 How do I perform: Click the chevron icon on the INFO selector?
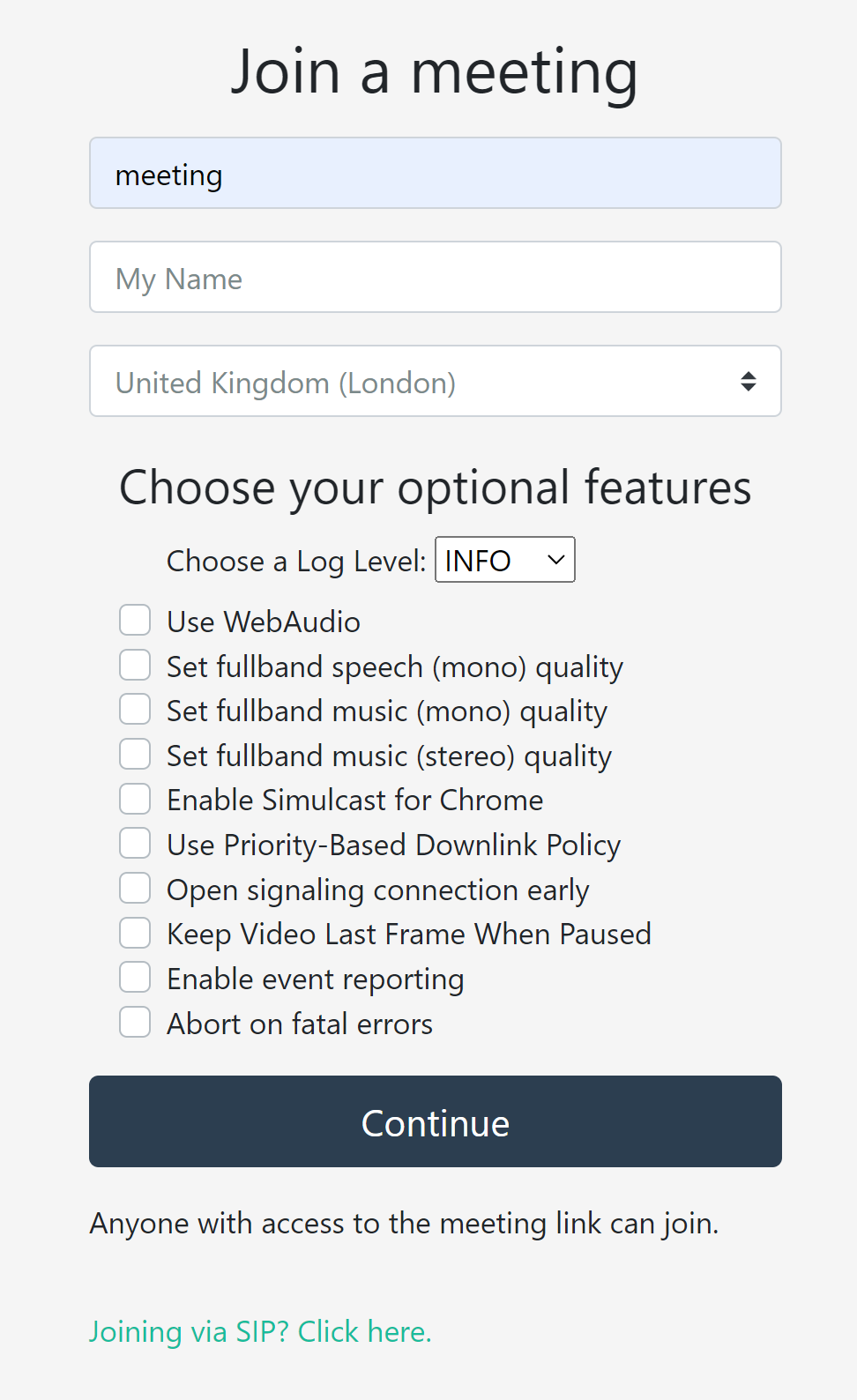tap(555, 559)
